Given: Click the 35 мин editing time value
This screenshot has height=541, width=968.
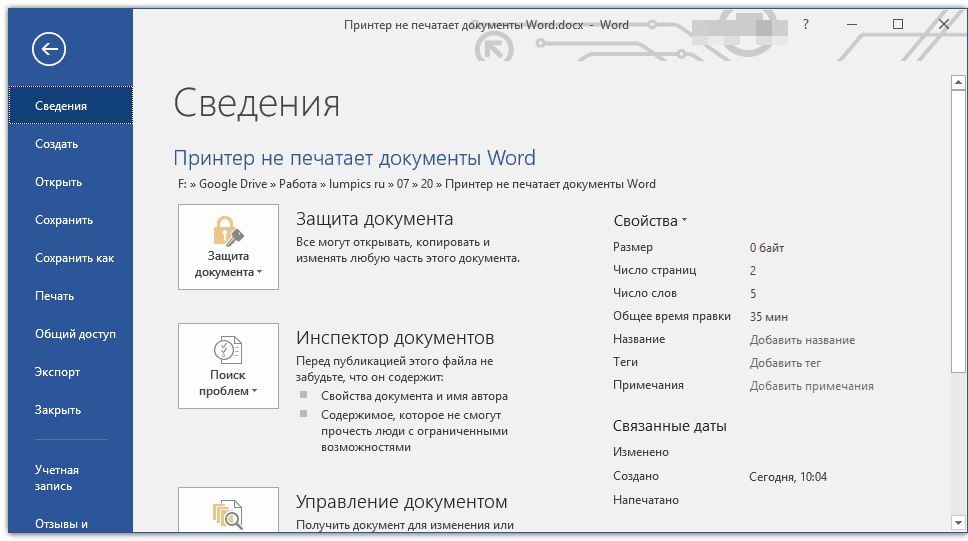Looking at the screenshot, I should 769,317.
